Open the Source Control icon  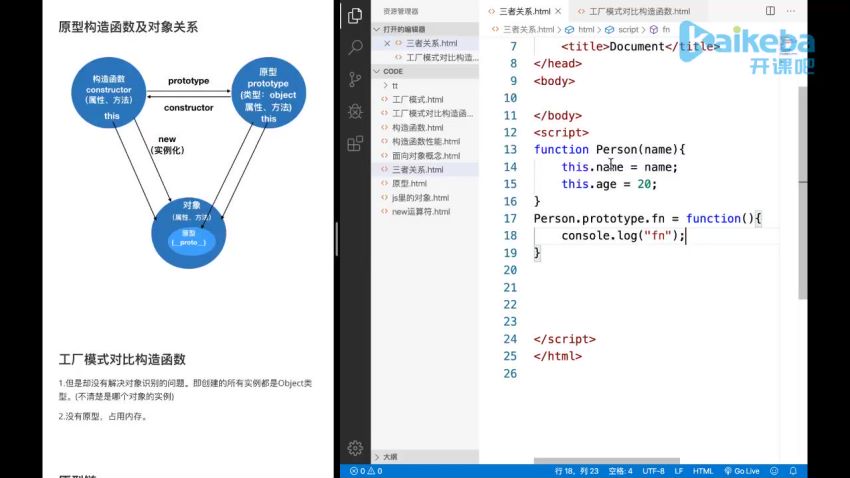[355, 79]
